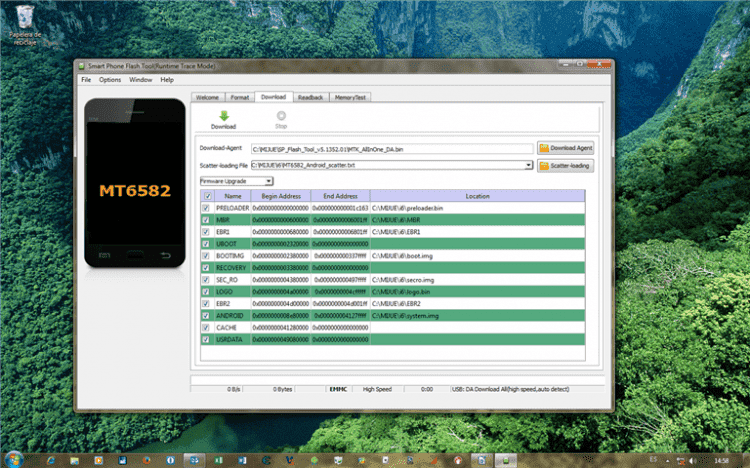Click the system.img location cell
750x468 pixels.
pyautogui.click(x=477, y=316)
